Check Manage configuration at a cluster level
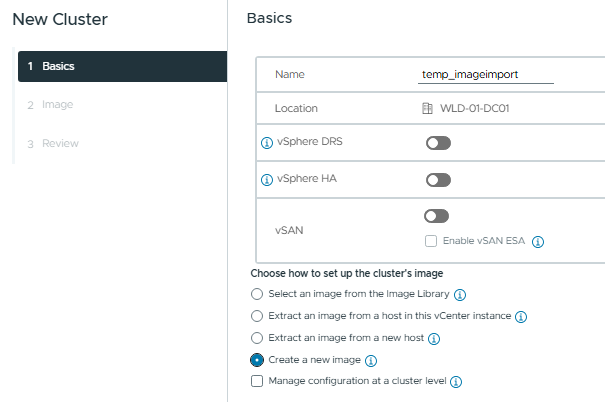Image resolution: width=605 pixels, height=402 pixels. [257, 382]
